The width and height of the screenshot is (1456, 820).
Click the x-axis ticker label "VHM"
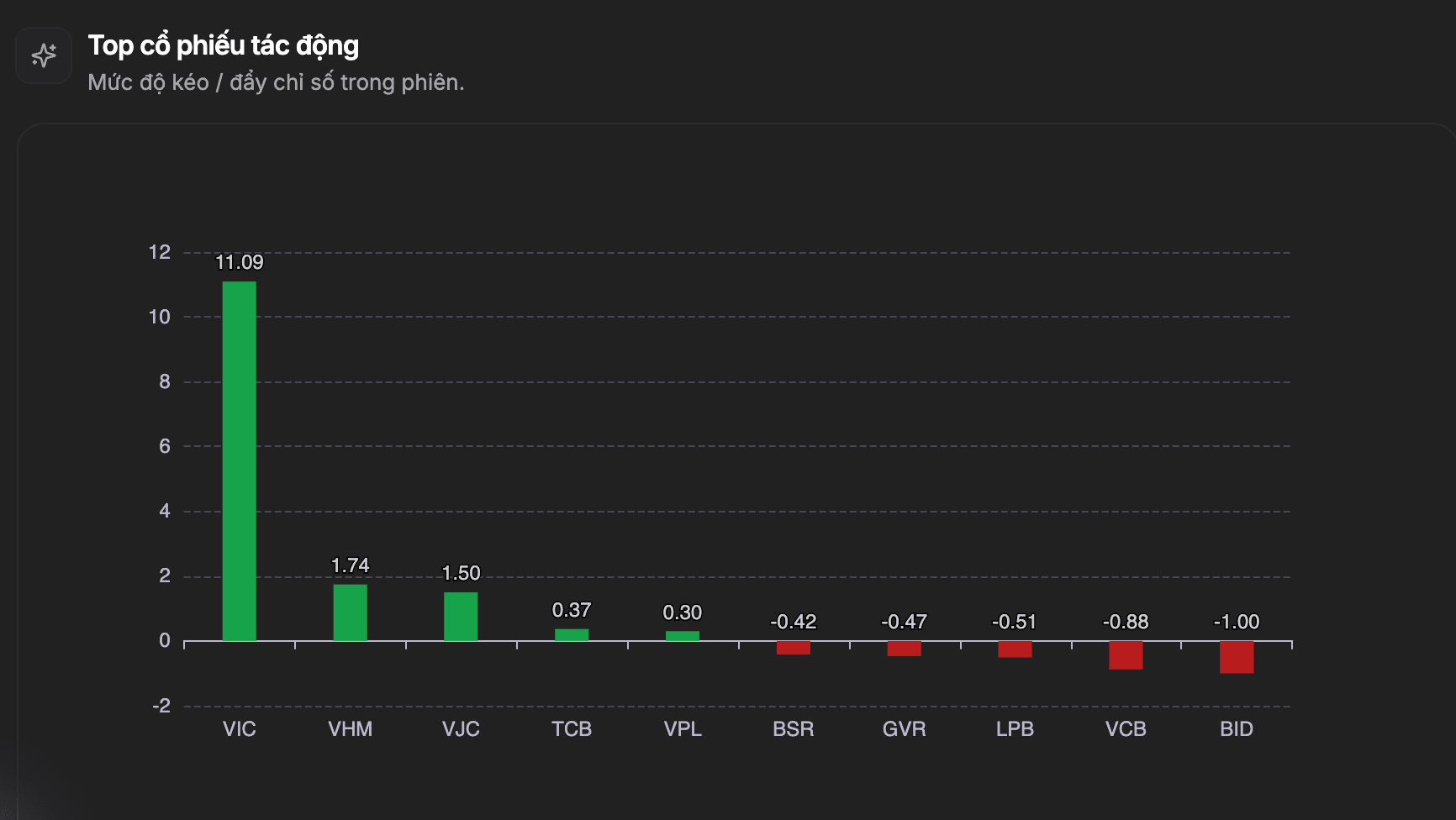pos(350,729)
